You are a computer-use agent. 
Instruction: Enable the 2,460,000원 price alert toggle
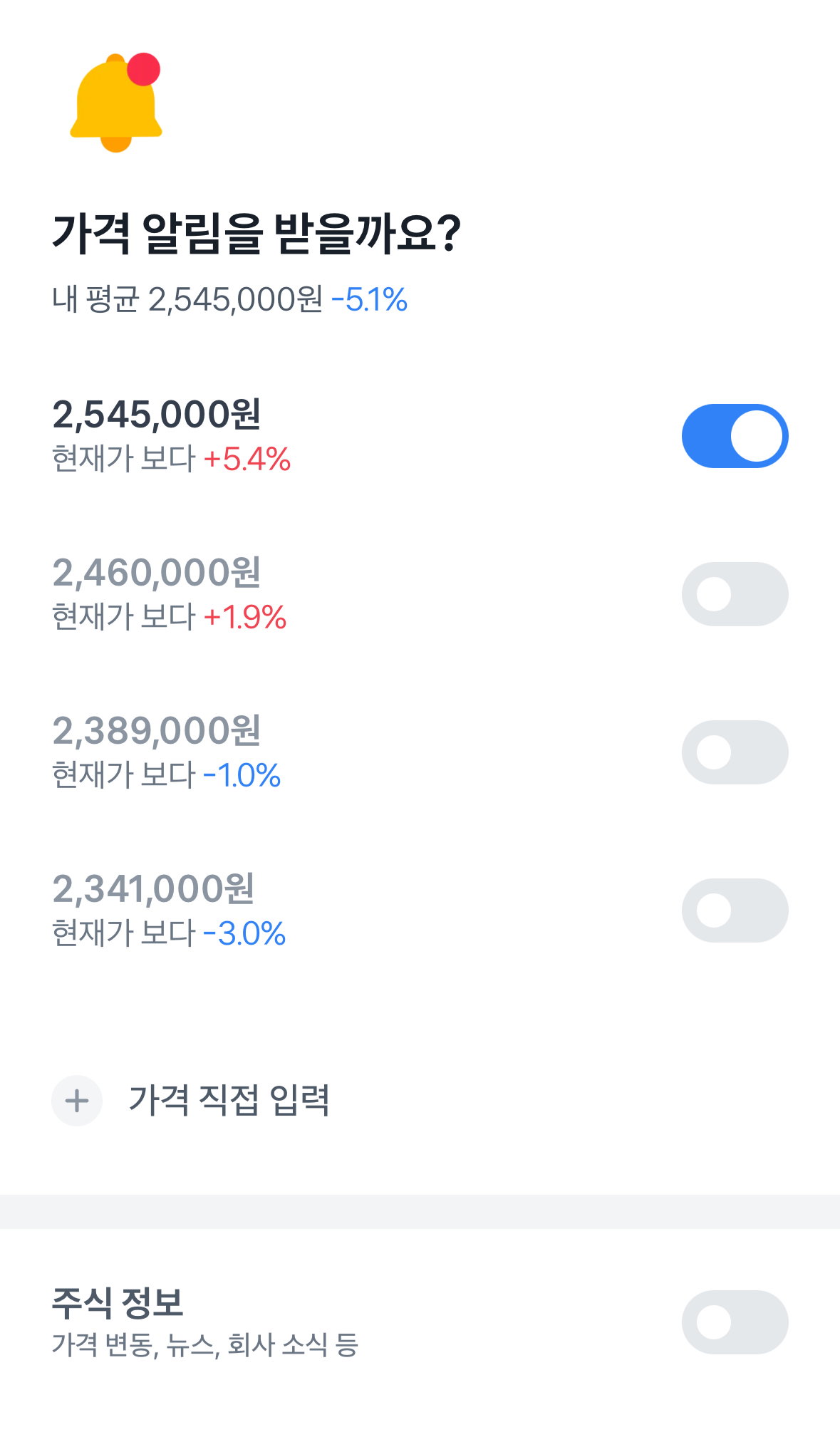[735, 594]
